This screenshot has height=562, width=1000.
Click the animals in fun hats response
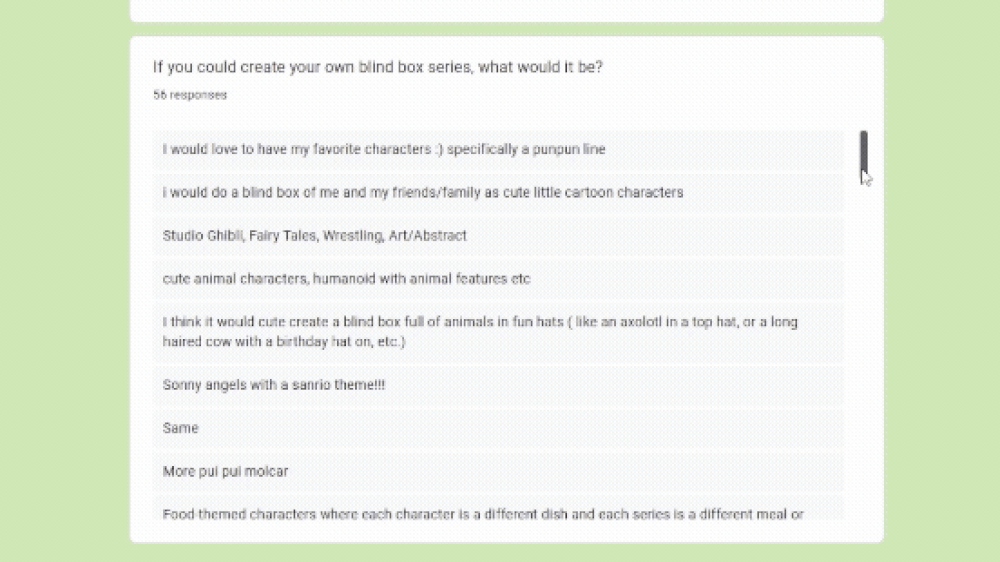click(480, 332)
